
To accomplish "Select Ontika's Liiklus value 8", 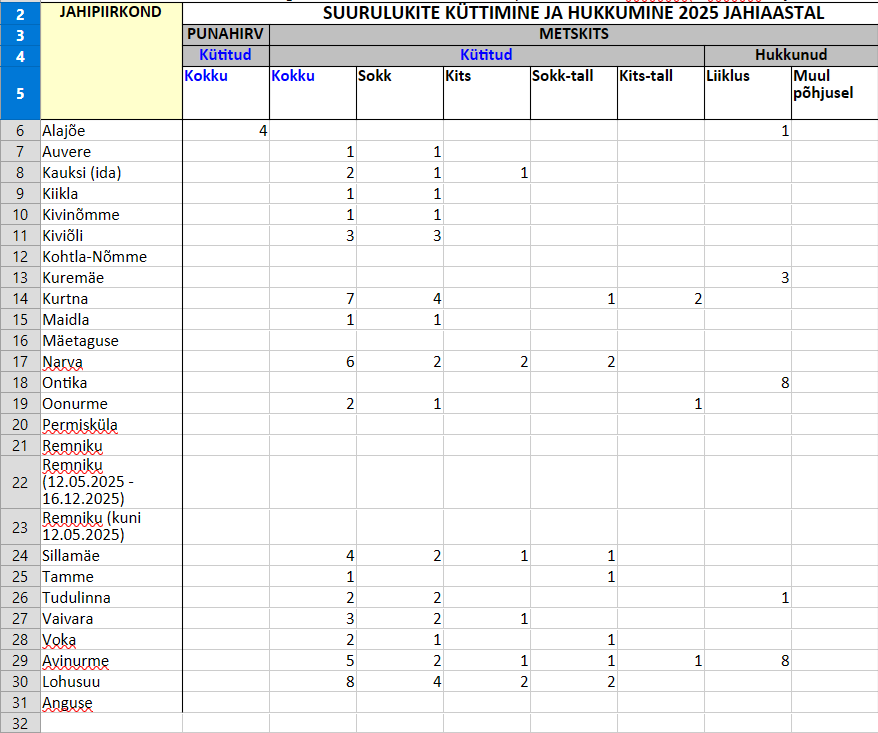I will [747, 383].
